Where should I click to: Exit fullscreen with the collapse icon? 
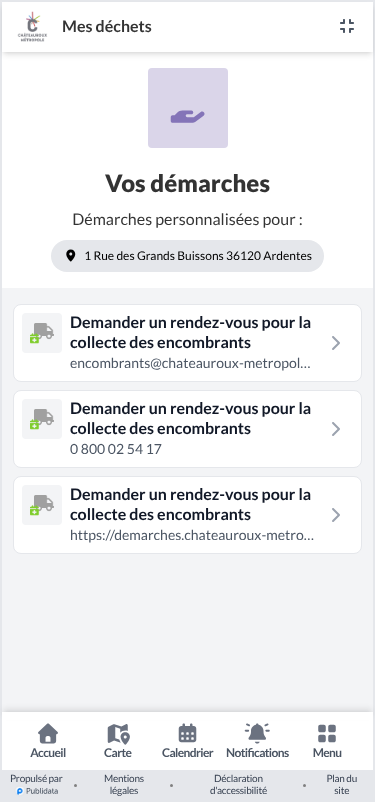tap(347, 26)
